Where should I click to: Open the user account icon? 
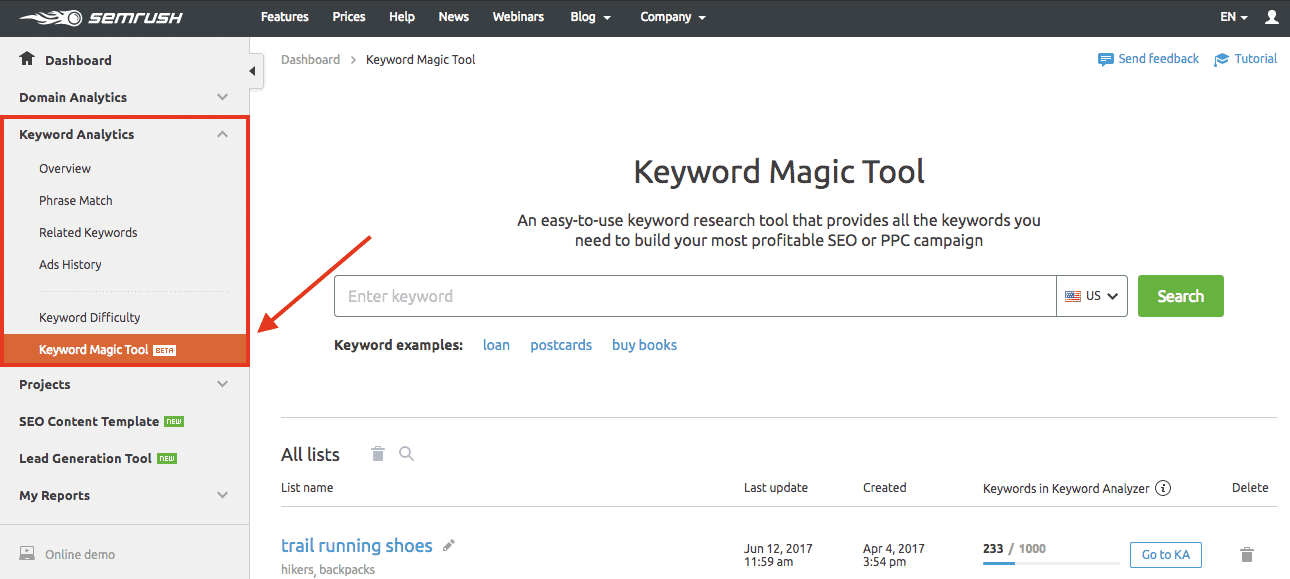tap(1272, 17)
